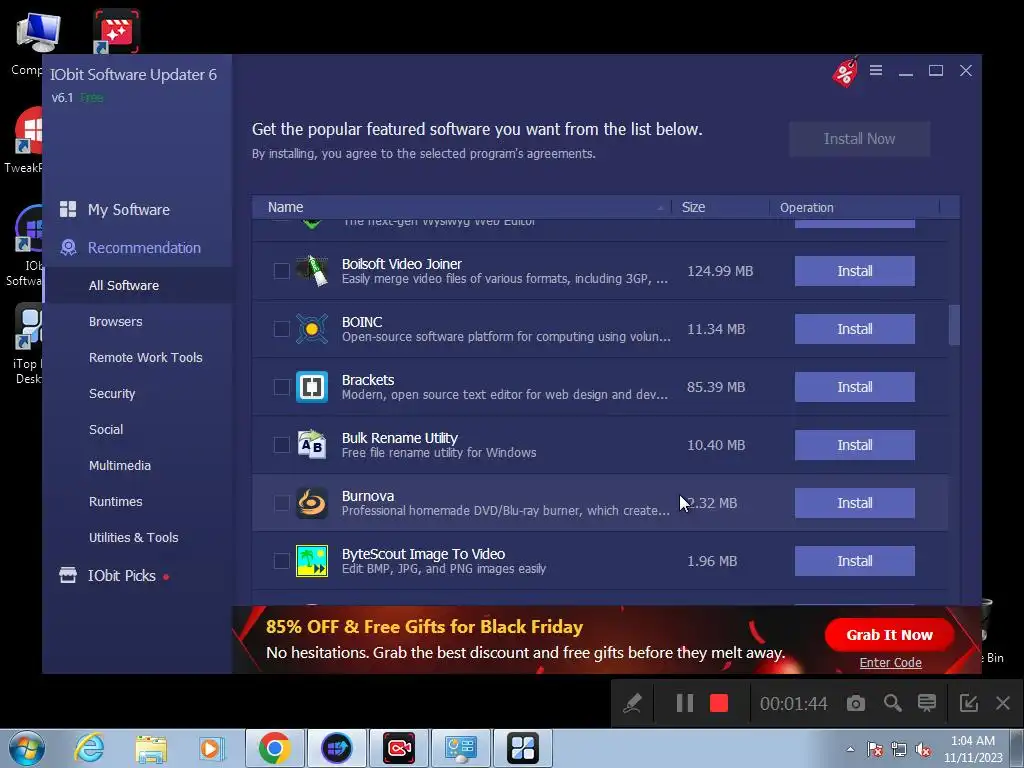Install Burnova
This screenshot has height=768, width=1024.
coord(854,503)
